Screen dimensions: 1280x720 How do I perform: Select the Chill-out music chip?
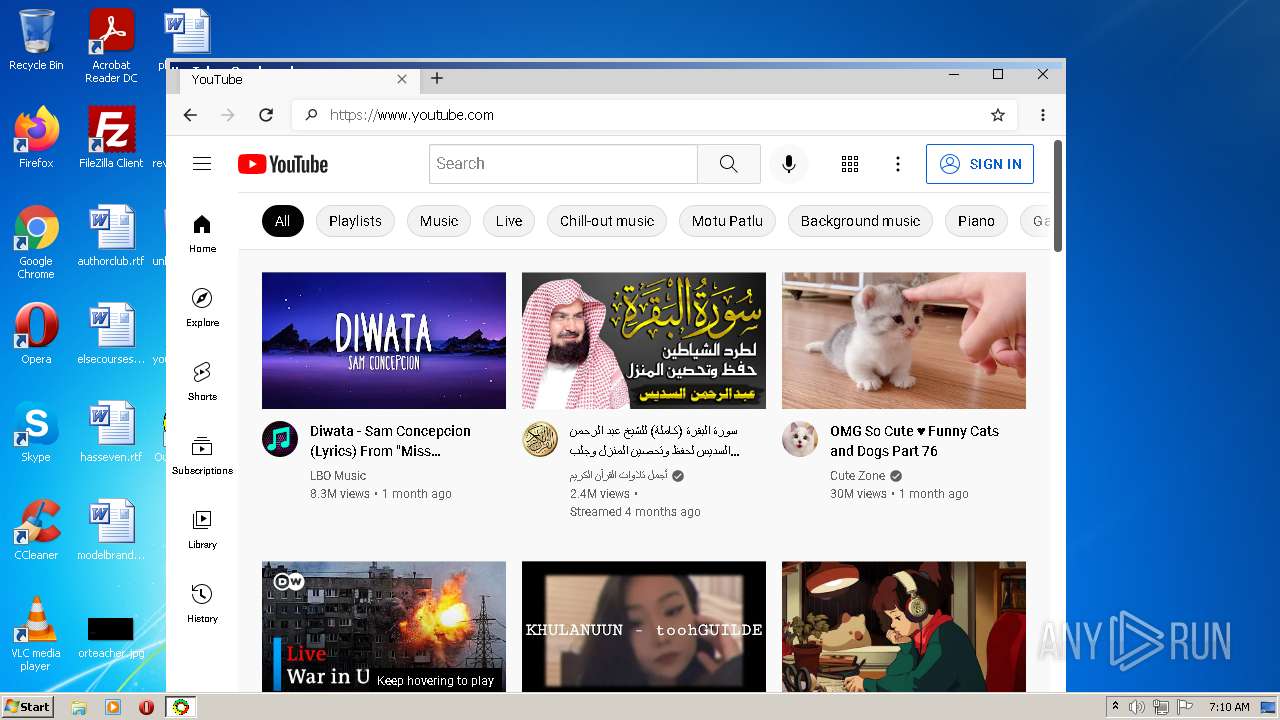coord(607,221)
